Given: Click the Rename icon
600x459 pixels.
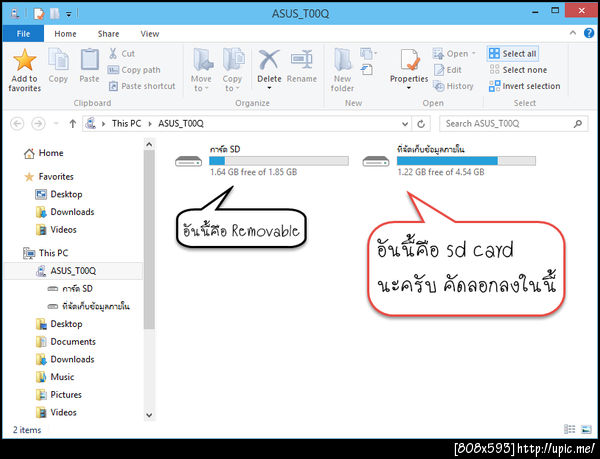Looking at the screenshot, I should tap(302, 60).
